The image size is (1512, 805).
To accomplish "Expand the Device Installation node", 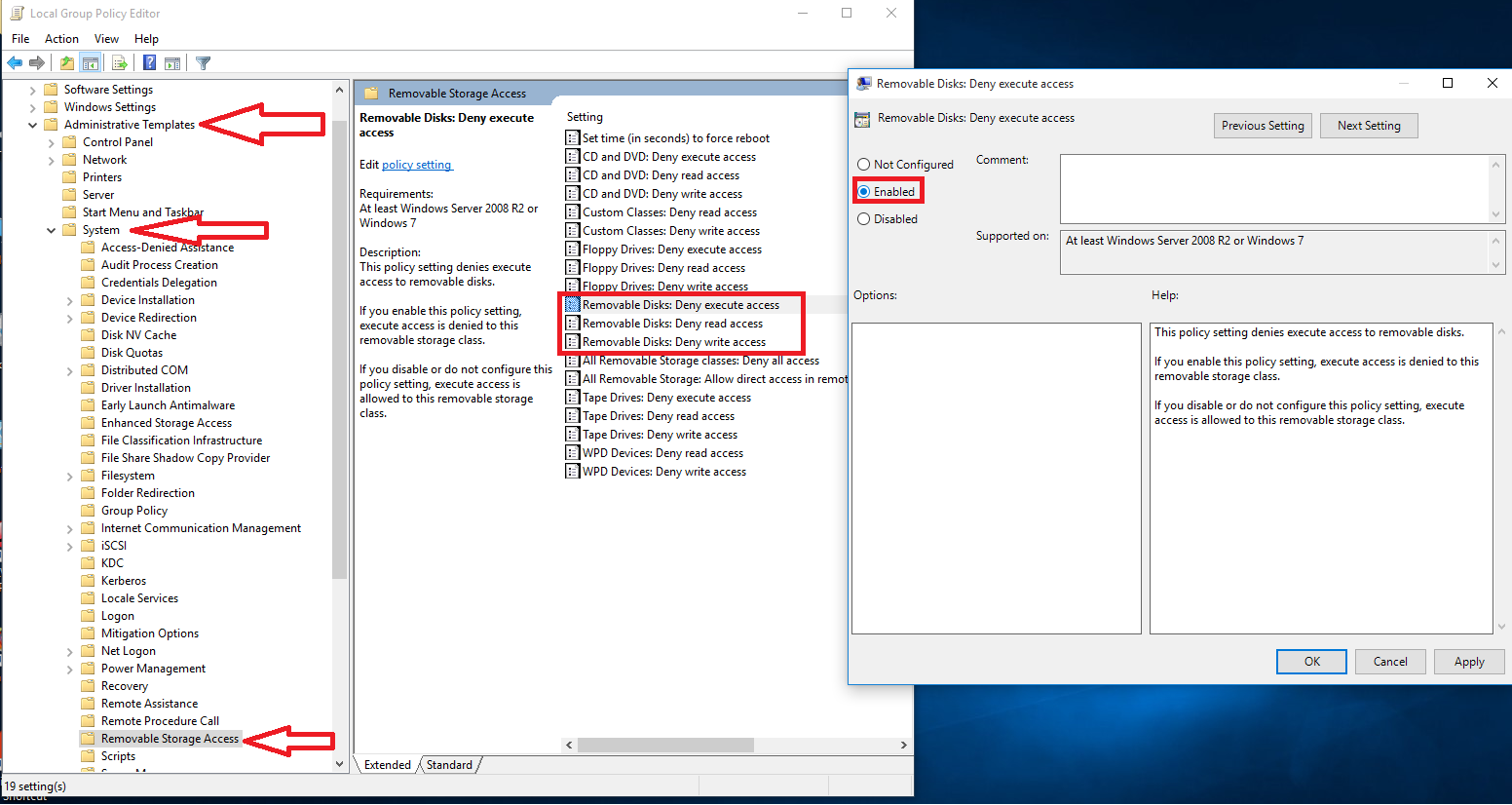I will coord(68,299).
